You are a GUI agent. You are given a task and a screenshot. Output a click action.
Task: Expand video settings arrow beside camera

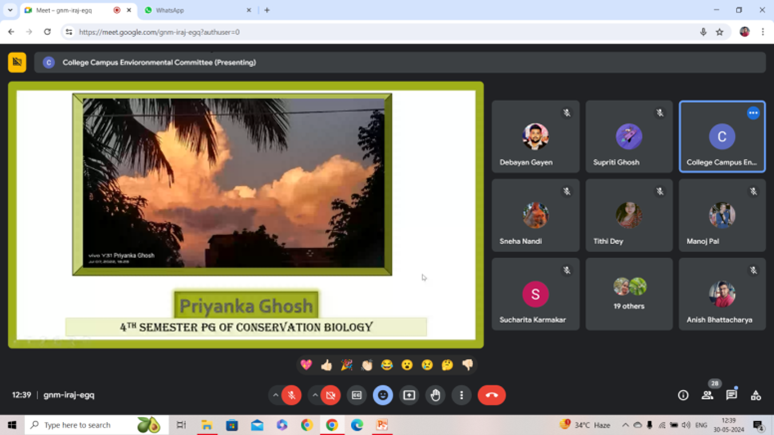(315, 395)
